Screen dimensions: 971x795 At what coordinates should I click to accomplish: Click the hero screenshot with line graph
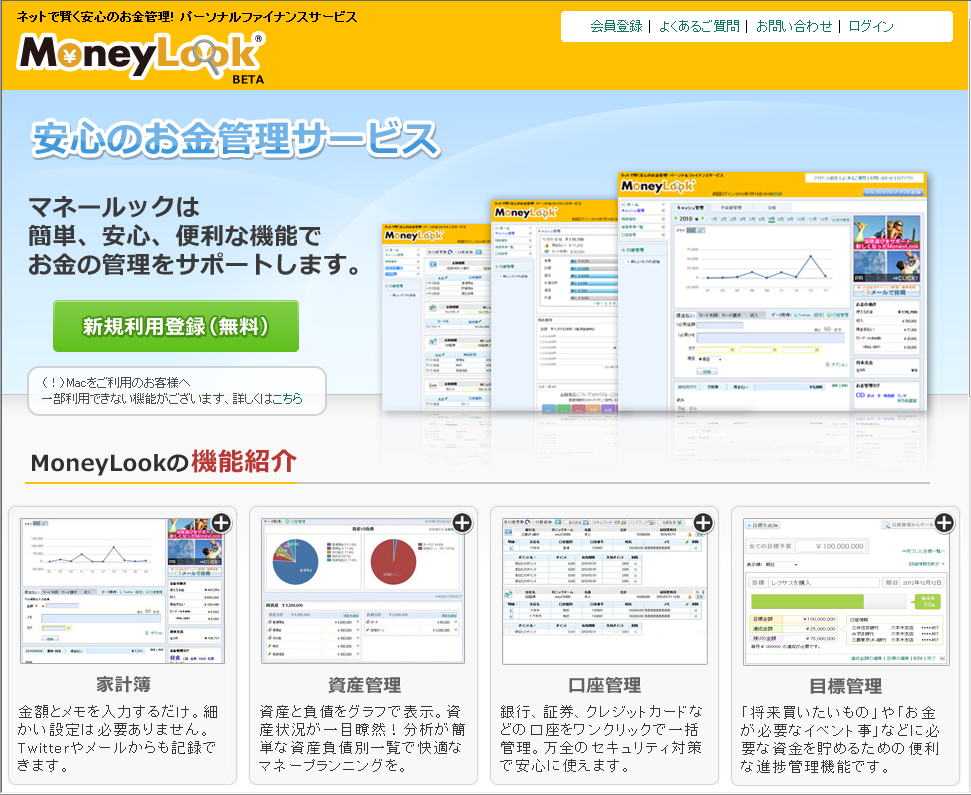click(772, 291)
